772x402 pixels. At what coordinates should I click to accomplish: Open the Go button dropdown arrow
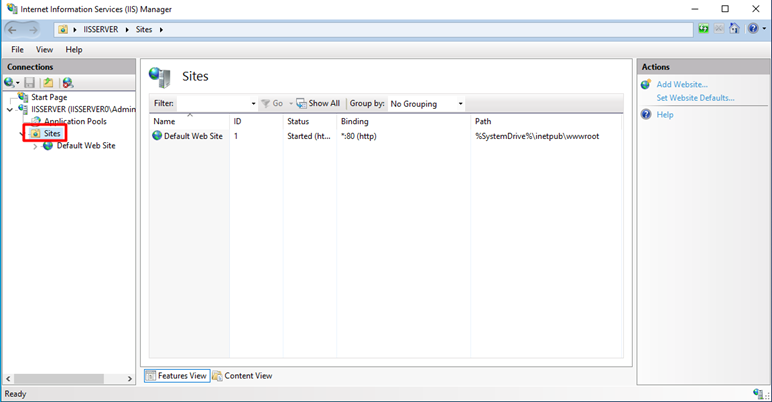[290, 103]
